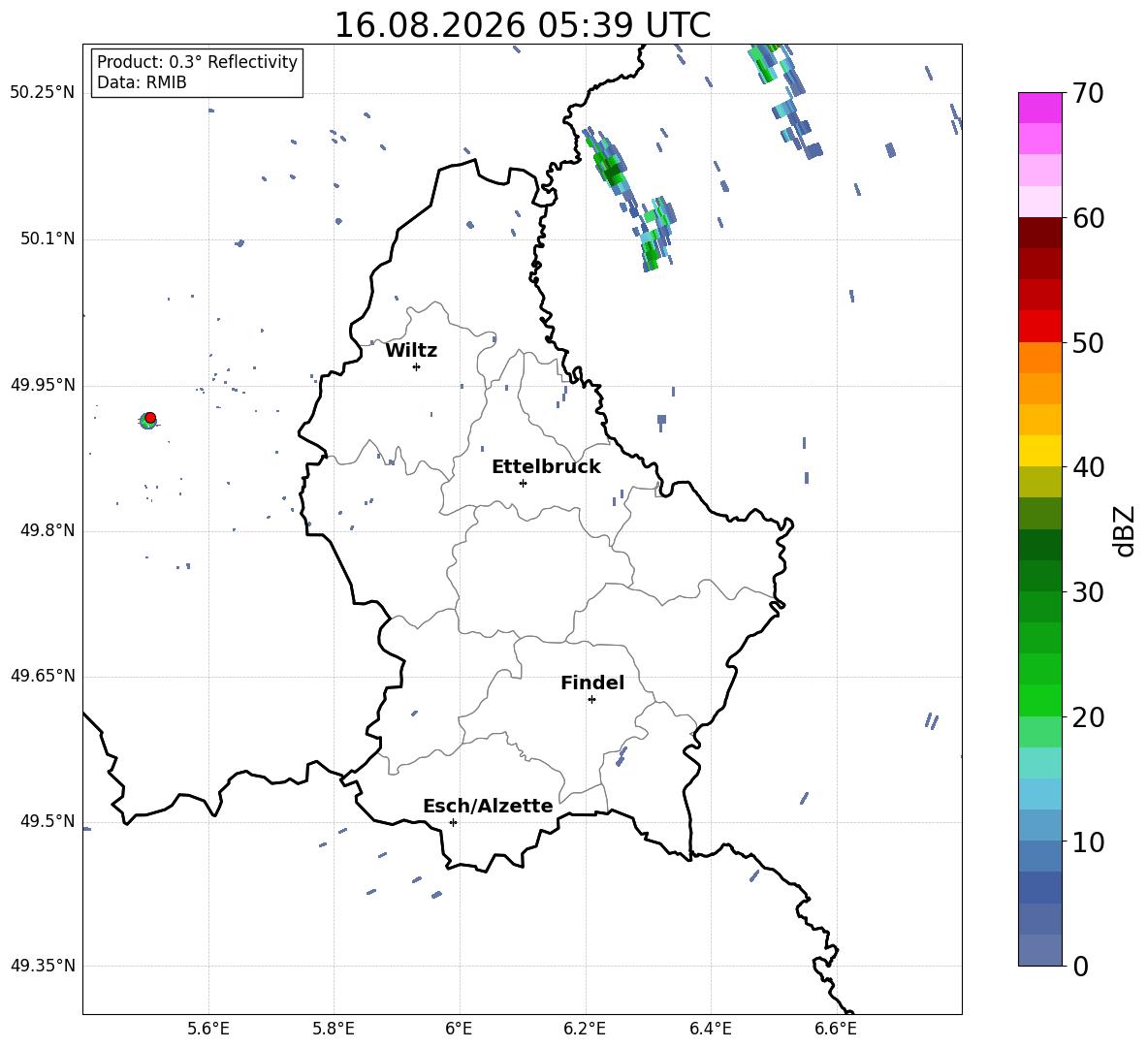
Task: Click the Findel city label
Action: click(x=592, y=683)
